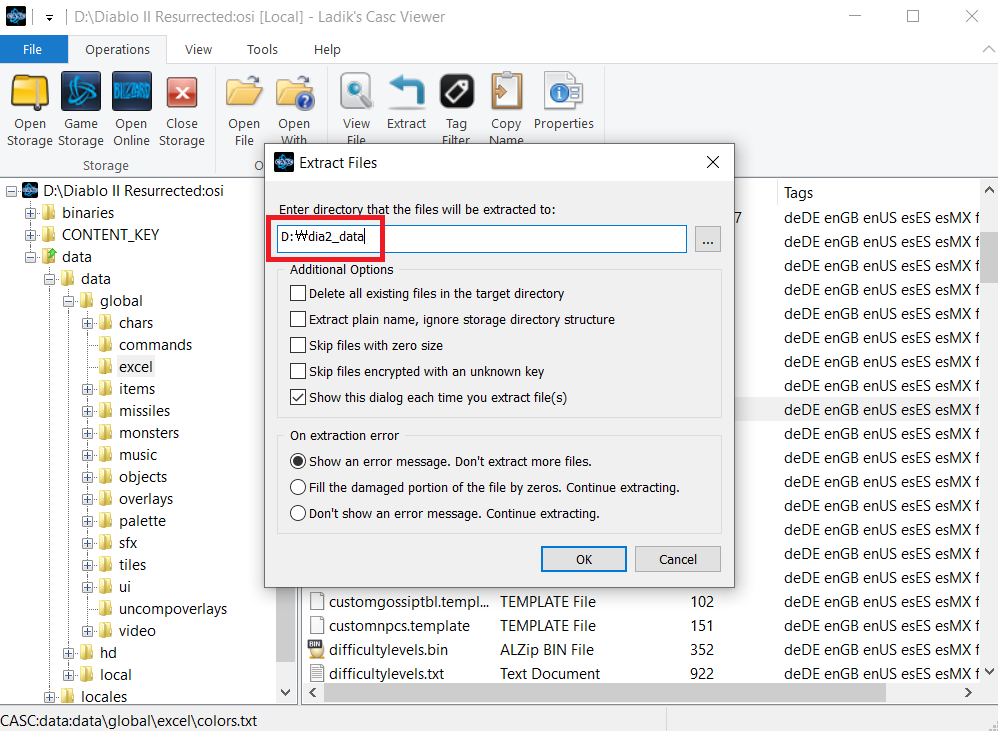
Task: Switch to the Operations tab
Action: pos(117,50)
